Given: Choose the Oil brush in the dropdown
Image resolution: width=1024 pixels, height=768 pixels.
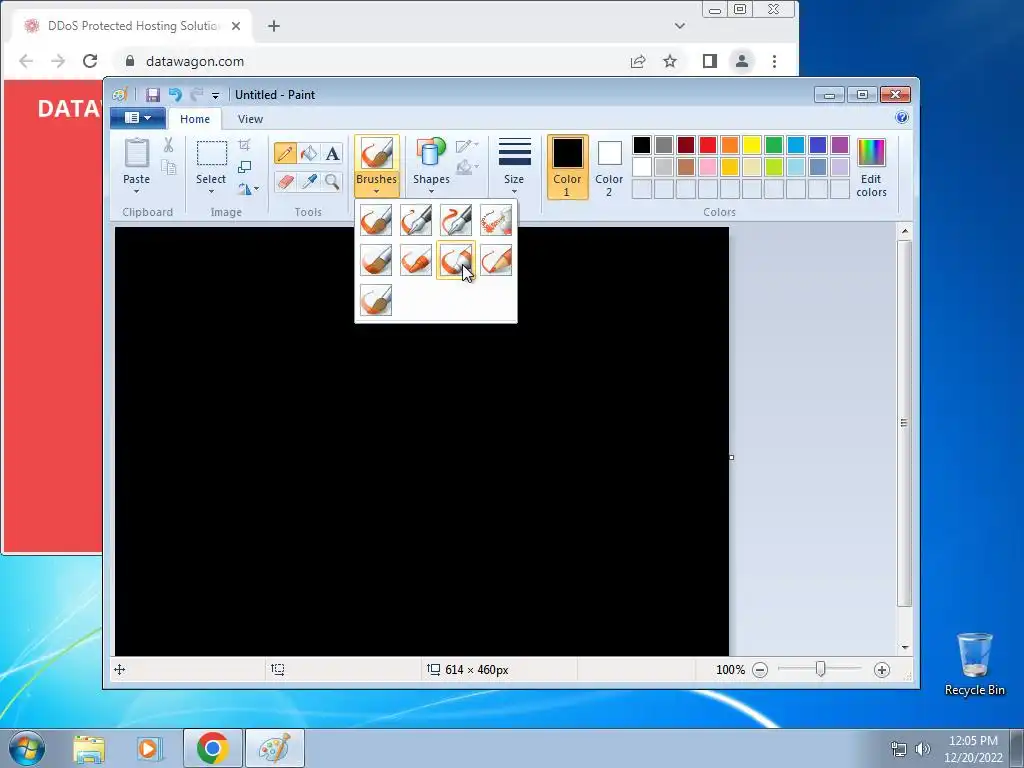Looking at the screenshot, I should (376, 260).
